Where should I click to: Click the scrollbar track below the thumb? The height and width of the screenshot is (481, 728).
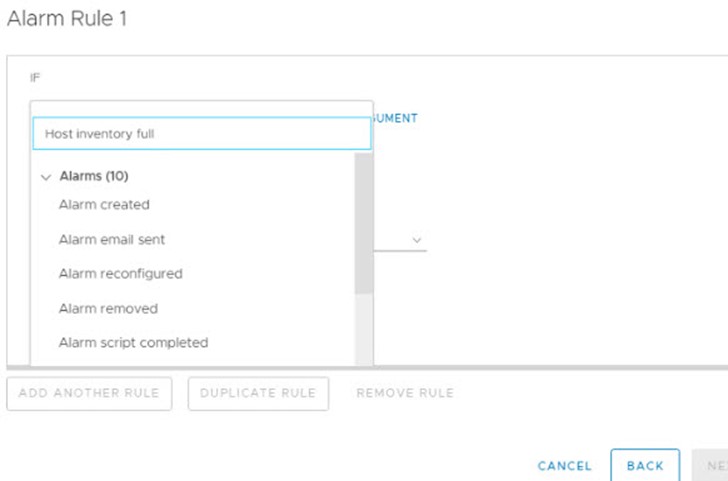364,330
